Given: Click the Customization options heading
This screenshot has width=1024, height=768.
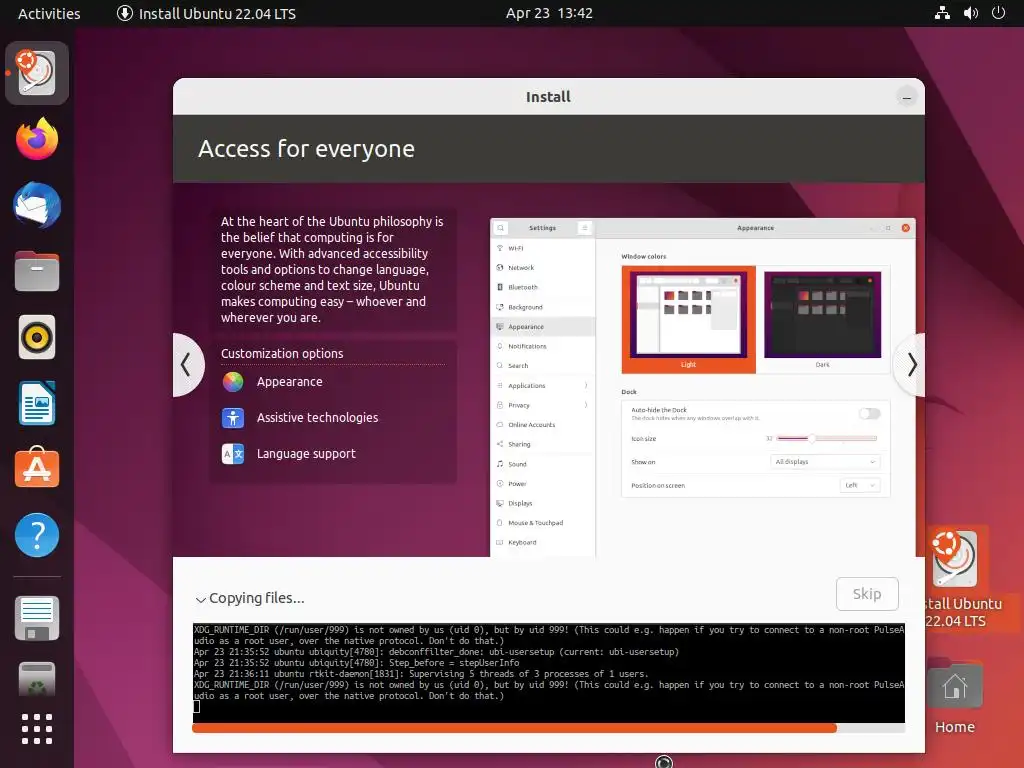Looking at the screenshot, I should 282,353.
